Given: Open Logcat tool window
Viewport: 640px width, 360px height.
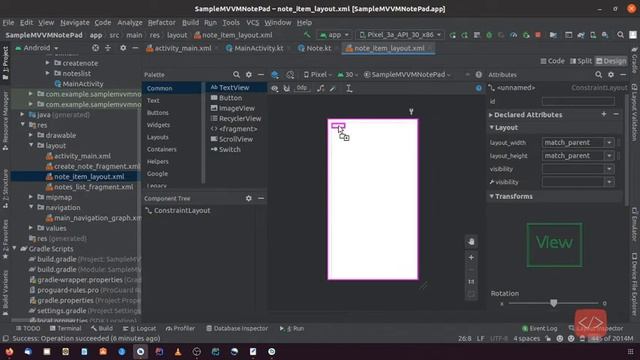Looking at the screenshot, I should pyautogui.click(x=139, y=328).
